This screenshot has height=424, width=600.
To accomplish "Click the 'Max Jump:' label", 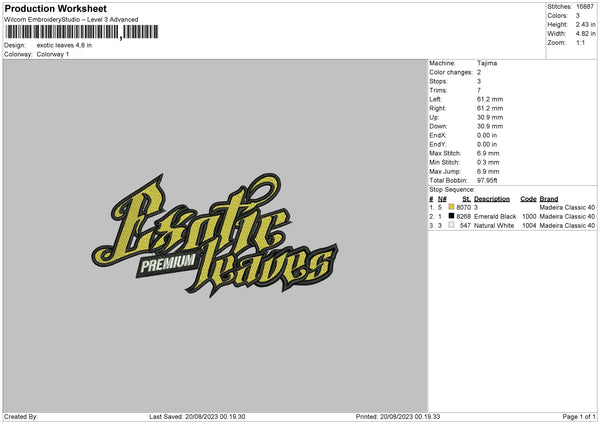I will coord(445,171).
